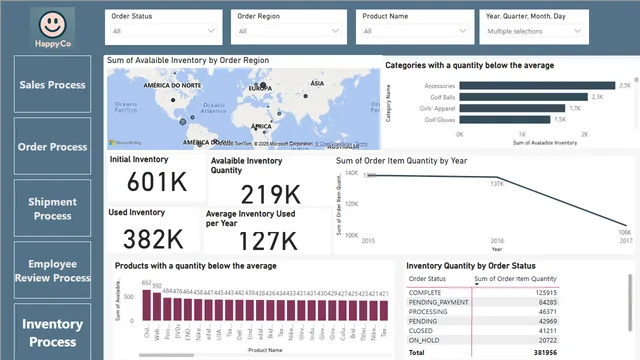Screen dimensions: 640x360
Task: Click the Girls' Apparel bar
Action: pyautogui.click(x=512, y=108)
